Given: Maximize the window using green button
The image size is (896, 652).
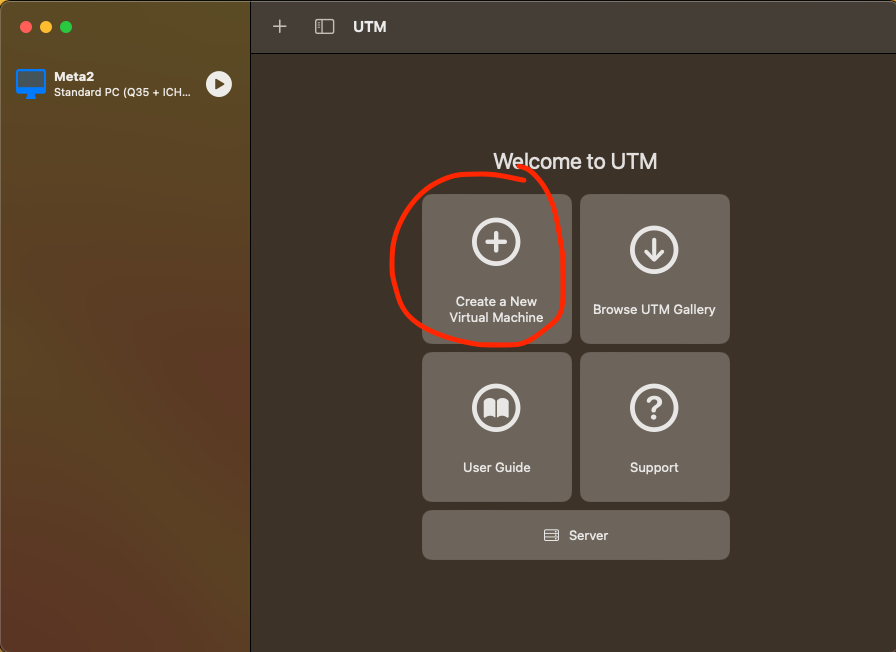Looking at the screenshot, I should click(x=66, y=27).
